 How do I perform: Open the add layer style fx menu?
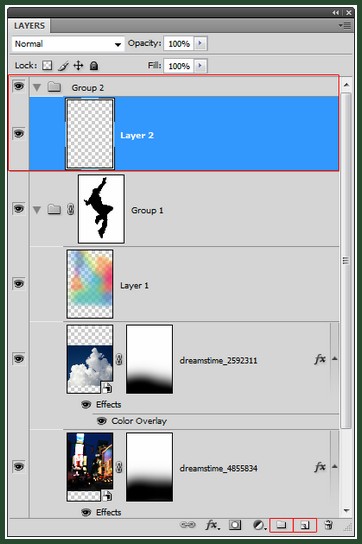[212, 525]
